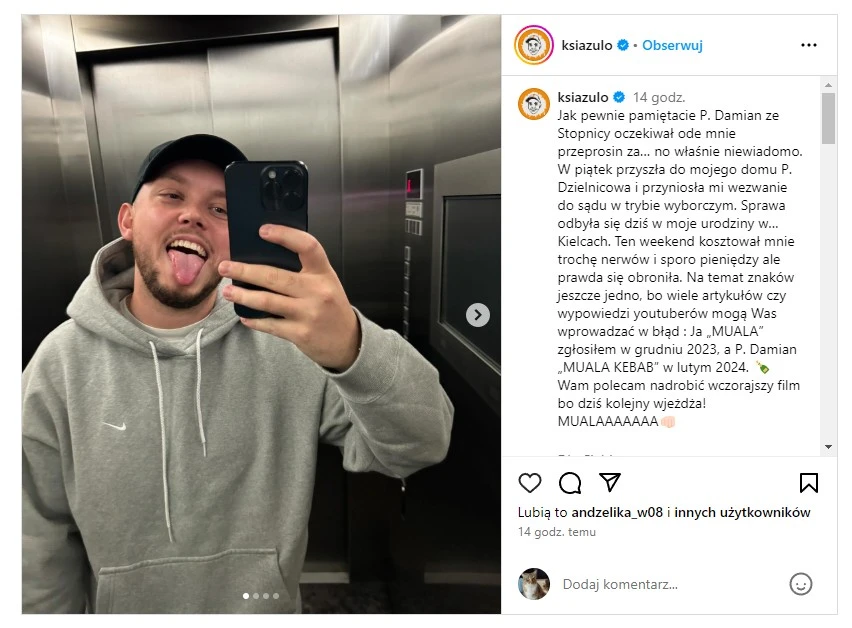Select last carousel dot indicator
Viewport: 852px width, 628px height.
click(x=276, y=596)
